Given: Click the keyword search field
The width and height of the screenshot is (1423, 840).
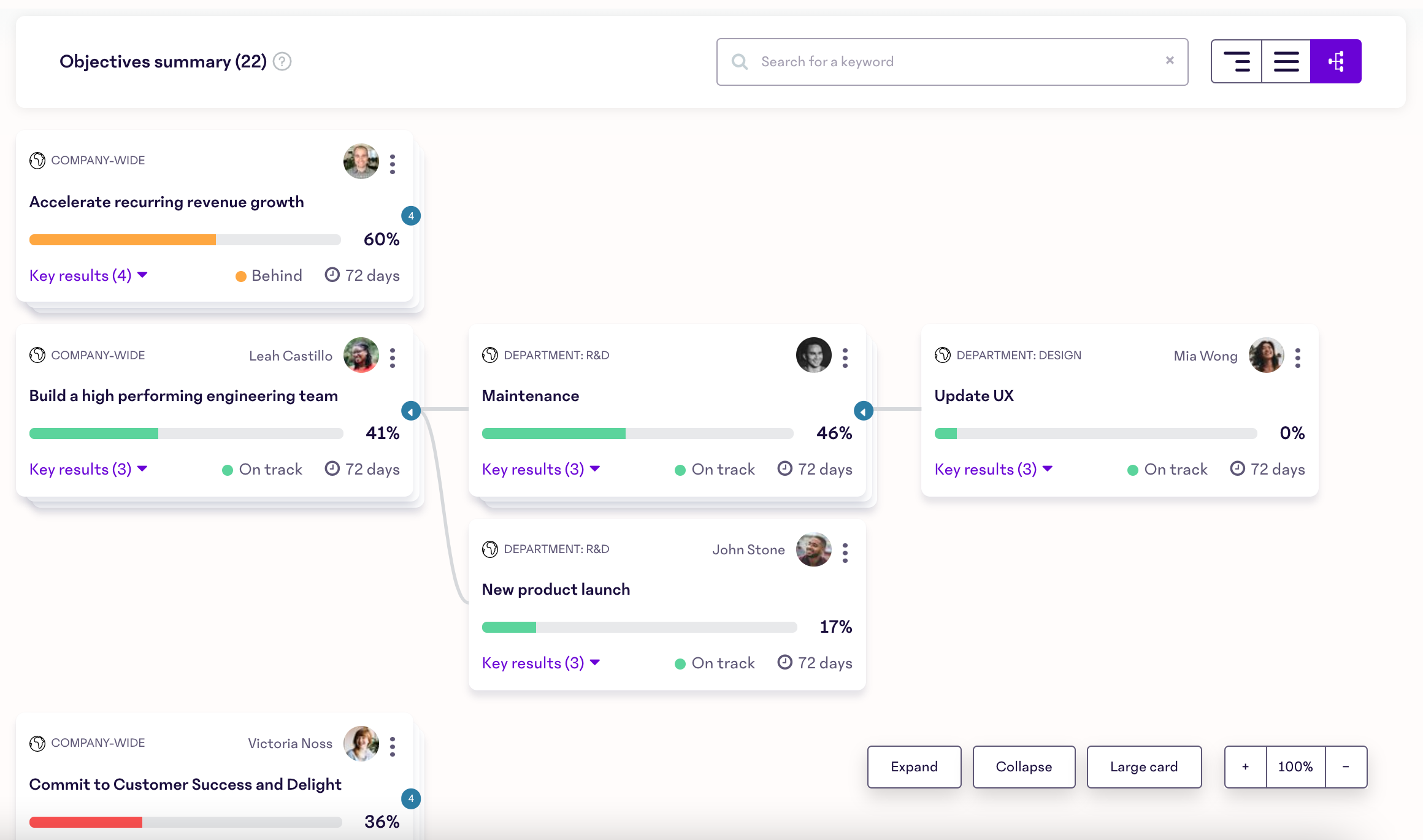Looking at the screenshot, I should pos(951,61).
